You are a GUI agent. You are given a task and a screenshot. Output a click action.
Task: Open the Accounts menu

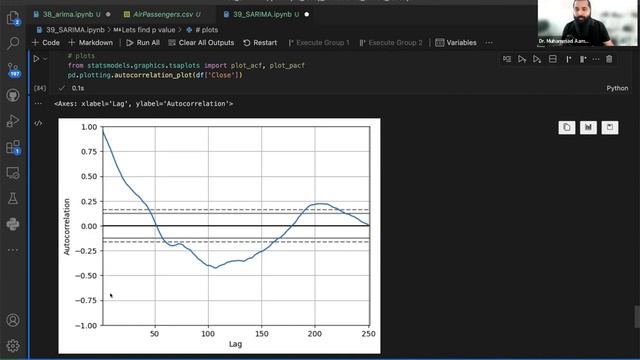[x=13, y=320]
